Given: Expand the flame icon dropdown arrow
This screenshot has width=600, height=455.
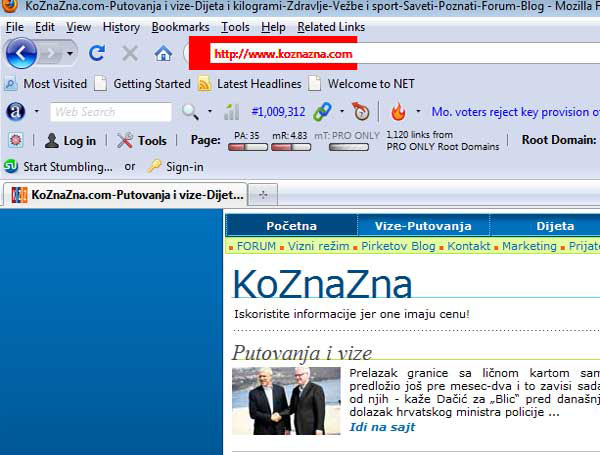Looking at the screenshot, I should coord(418,112).
